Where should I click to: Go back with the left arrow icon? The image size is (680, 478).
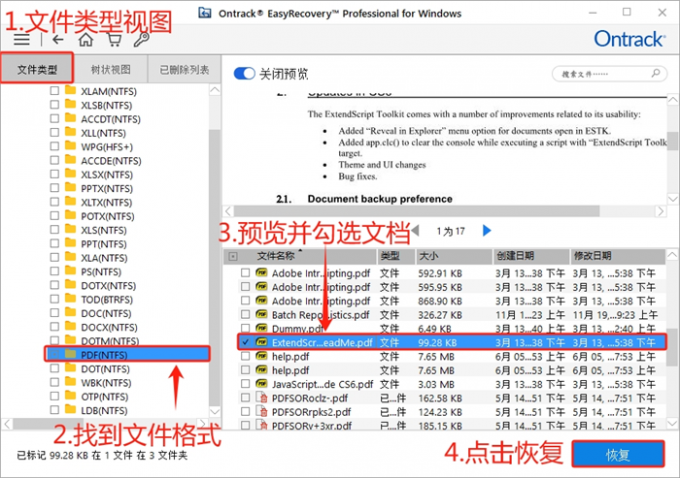point(58,40)
